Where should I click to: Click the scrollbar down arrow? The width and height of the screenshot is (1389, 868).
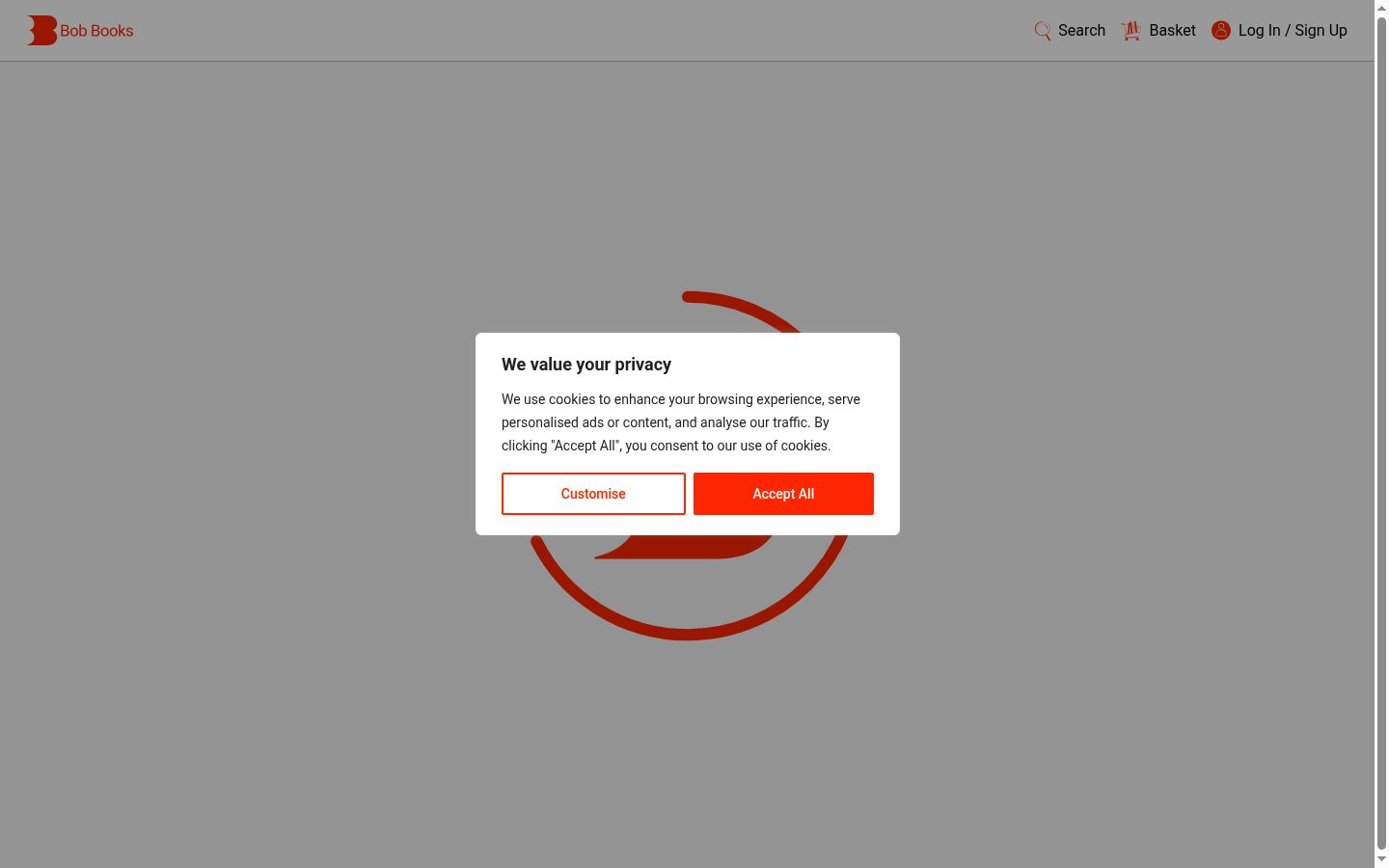(1381, 859)
